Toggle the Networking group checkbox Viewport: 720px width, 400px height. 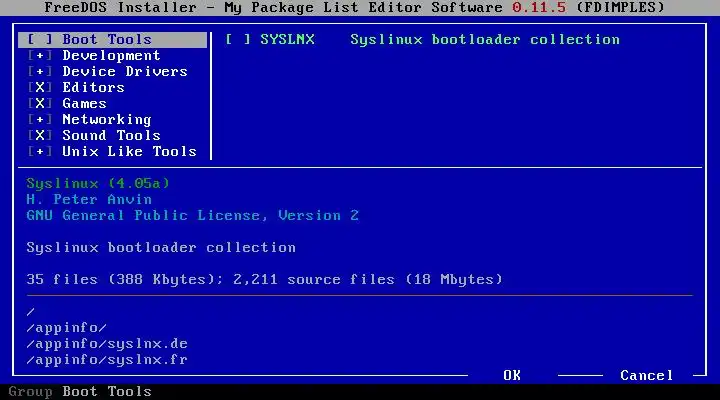click(x=39, y=119)
